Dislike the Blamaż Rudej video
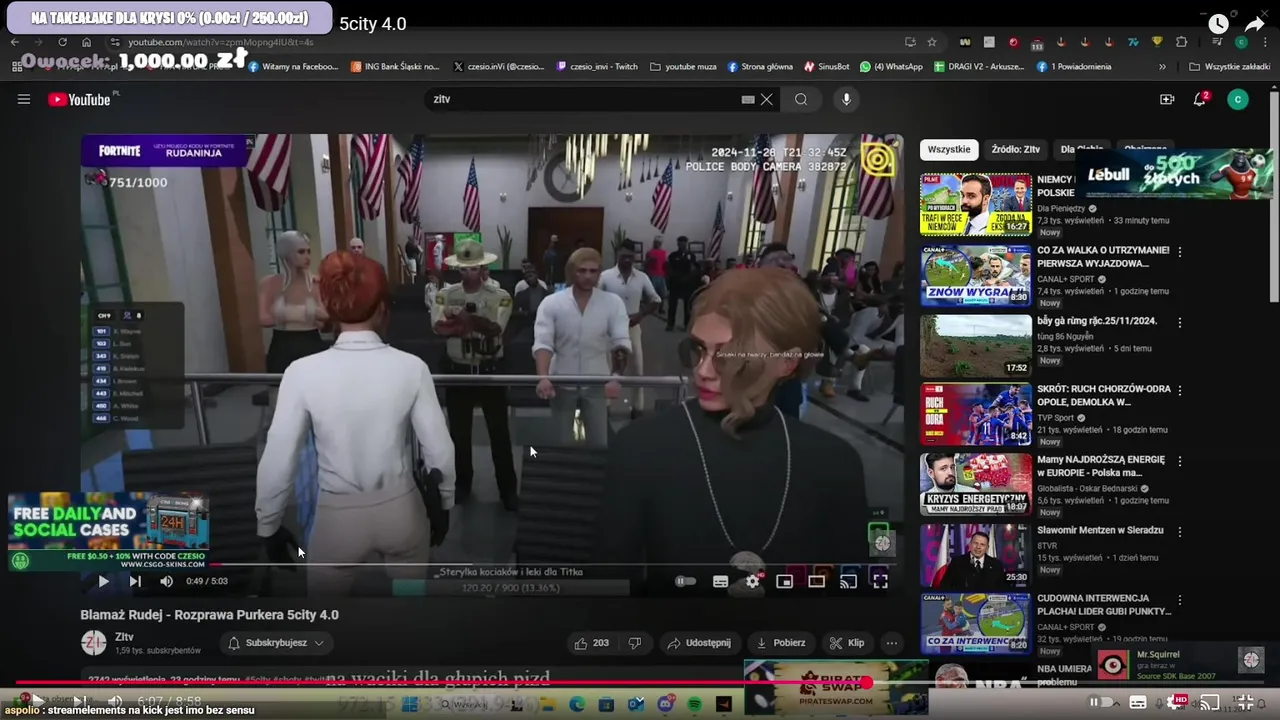Viewport: 1280px width, 720px height. pos(634,643)
